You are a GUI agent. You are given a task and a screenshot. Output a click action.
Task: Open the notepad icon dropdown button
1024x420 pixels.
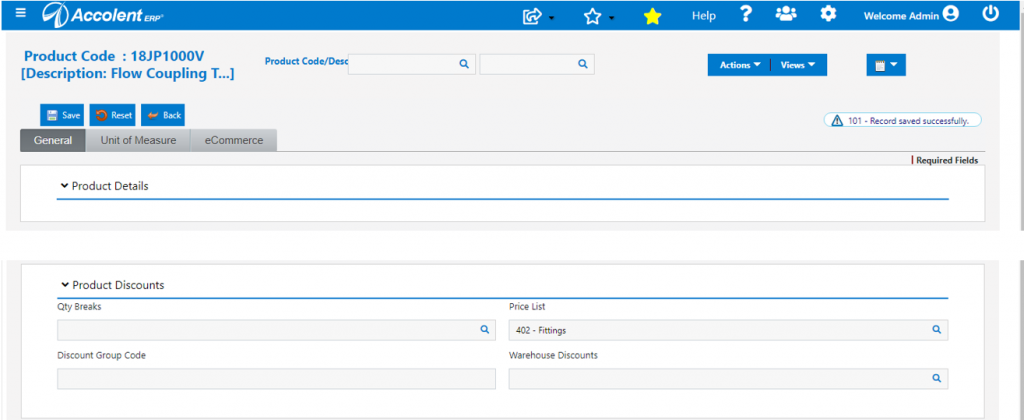[886, 65]
